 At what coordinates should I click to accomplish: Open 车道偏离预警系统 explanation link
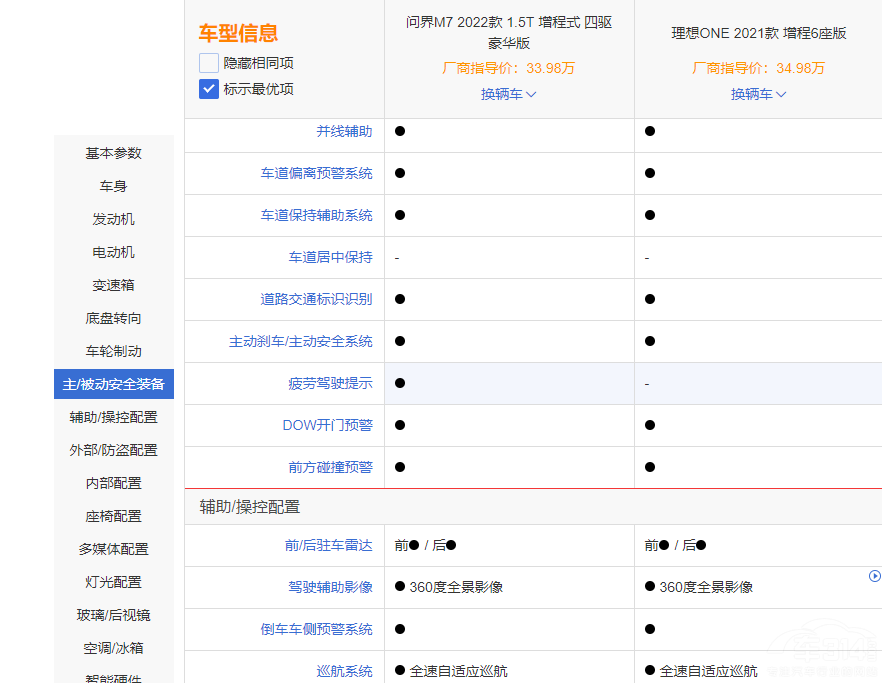316,173
